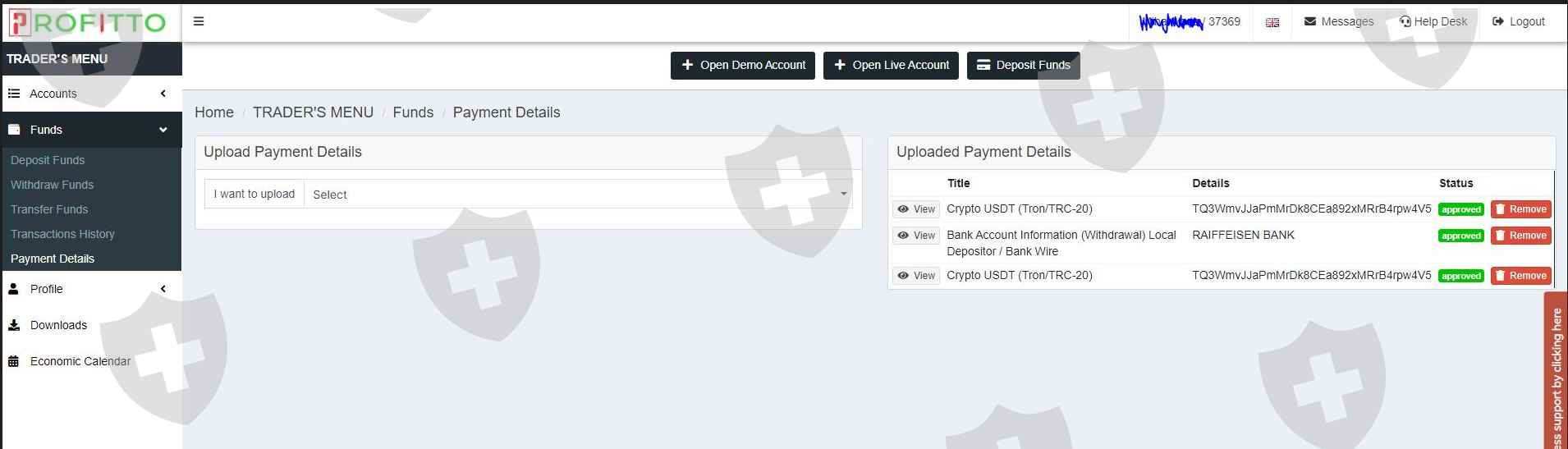Toggle the hamburger sidebar menu icon
This screenshot has height=449, width=1568.
(199, 21)
